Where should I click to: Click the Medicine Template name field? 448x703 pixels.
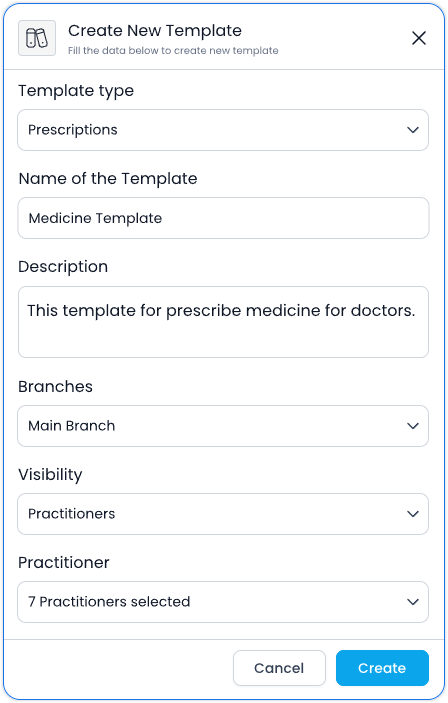[x=223, y=218]
